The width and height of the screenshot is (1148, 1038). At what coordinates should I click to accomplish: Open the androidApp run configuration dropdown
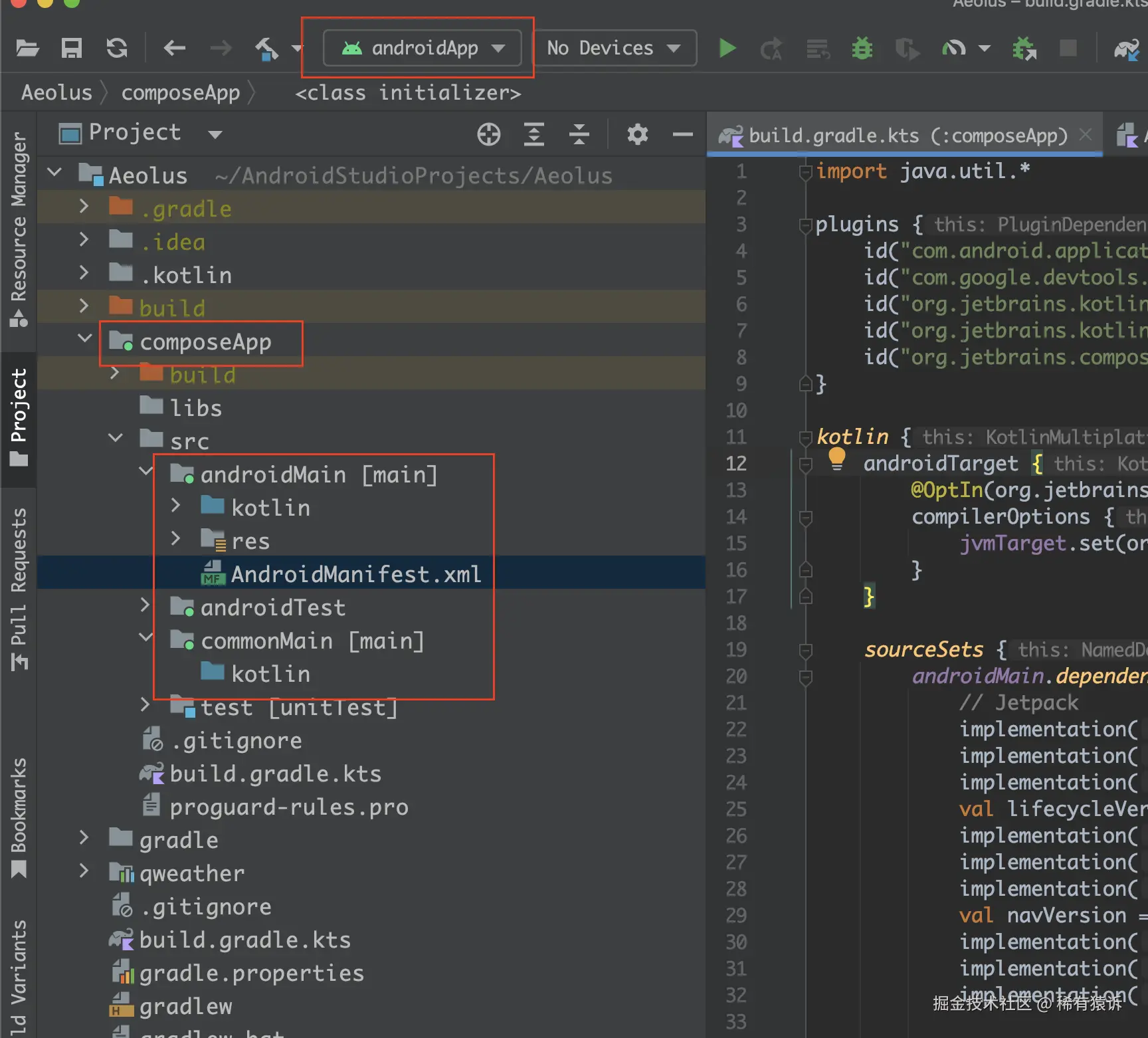(x=423, y=49)
